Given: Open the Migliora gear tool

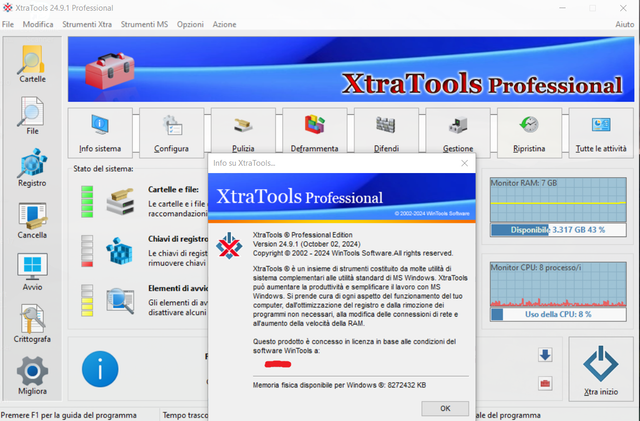Looking at the screenshot, I should tap(32, 376).
